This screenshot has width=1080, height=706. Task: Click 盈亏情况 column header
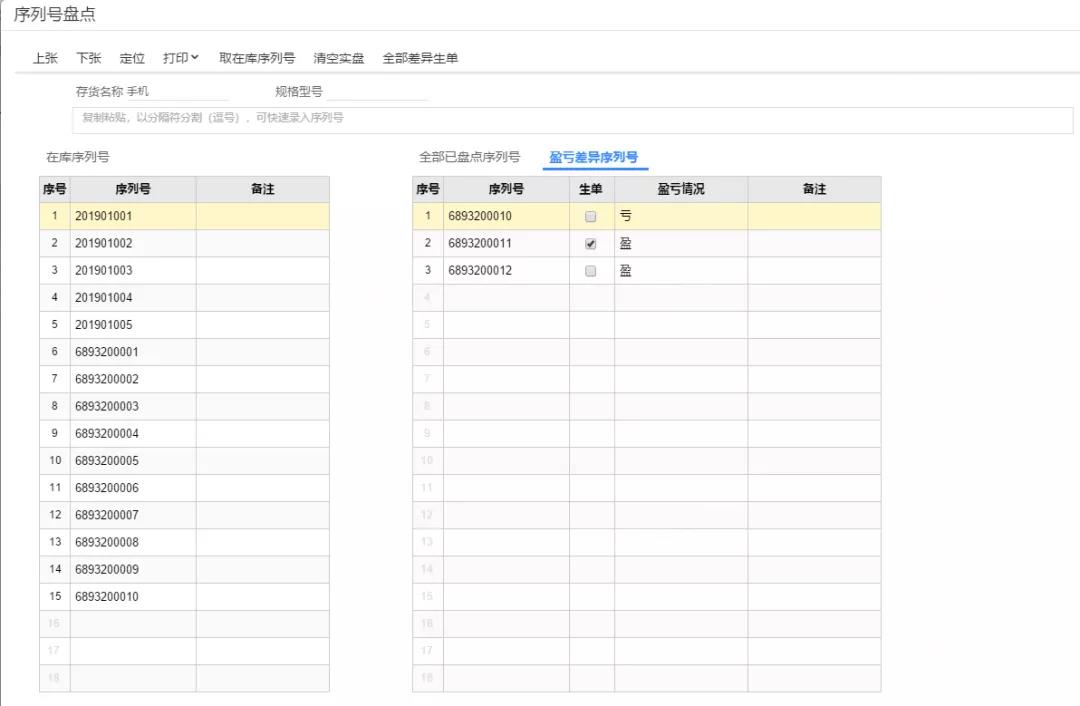click(681, 189)
